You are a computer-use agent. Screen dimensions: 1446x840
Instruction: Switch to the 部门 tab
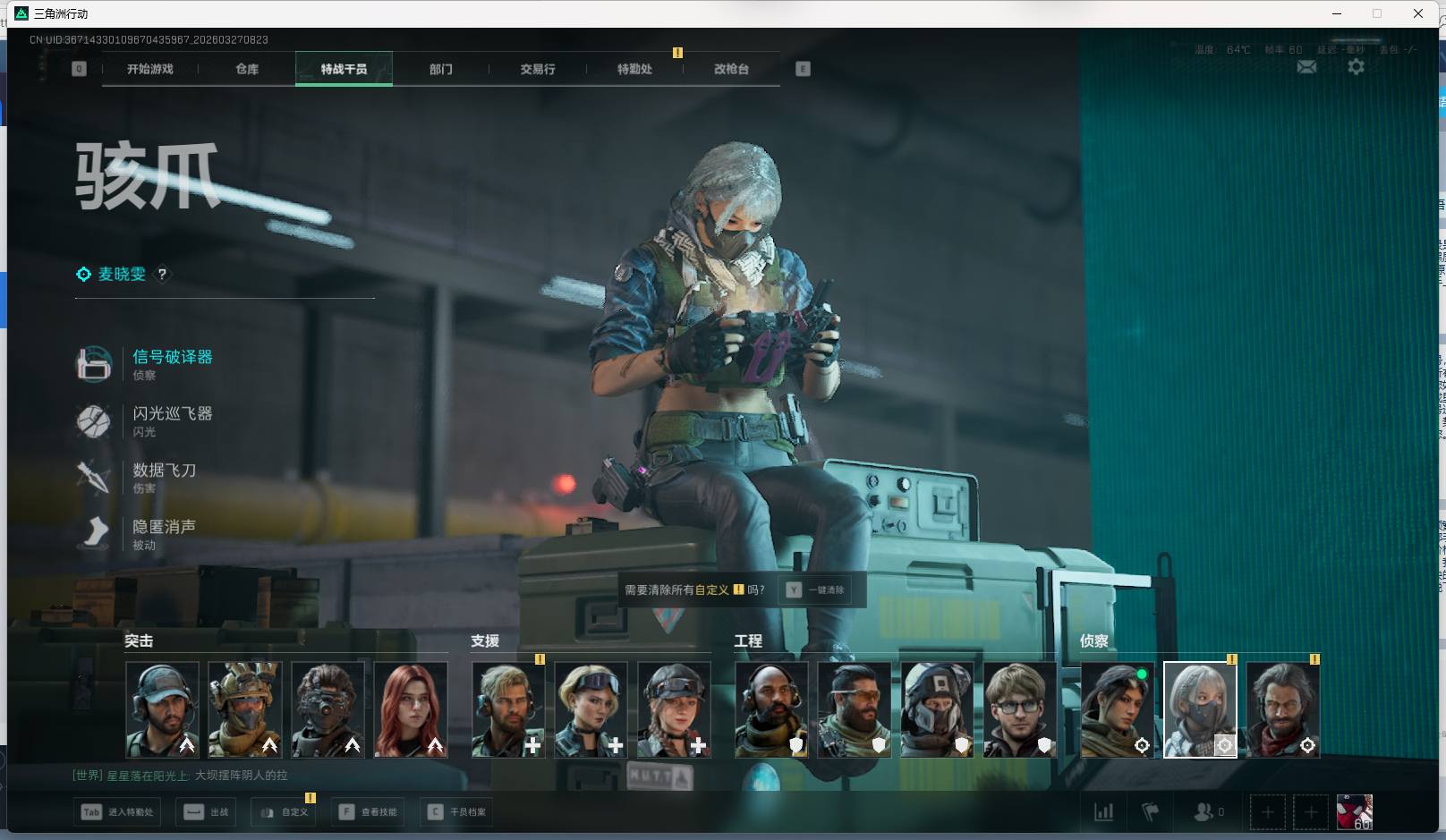point(441,69)
